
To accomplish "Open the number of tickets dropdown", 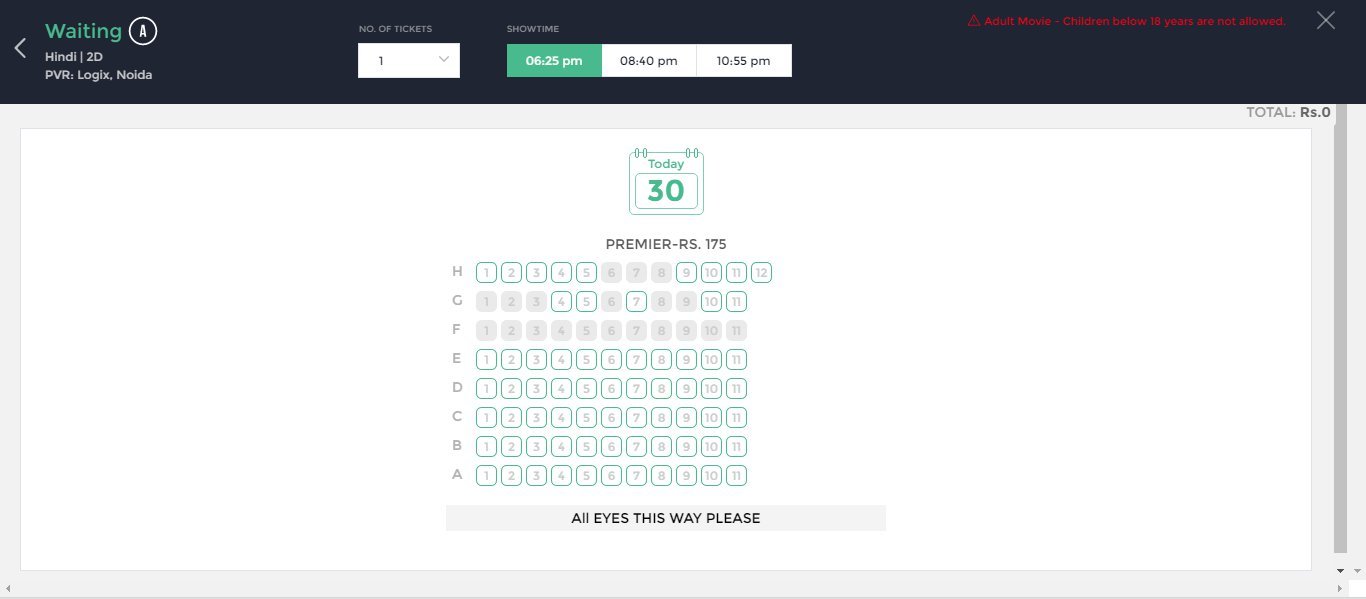I will point(408,60).
